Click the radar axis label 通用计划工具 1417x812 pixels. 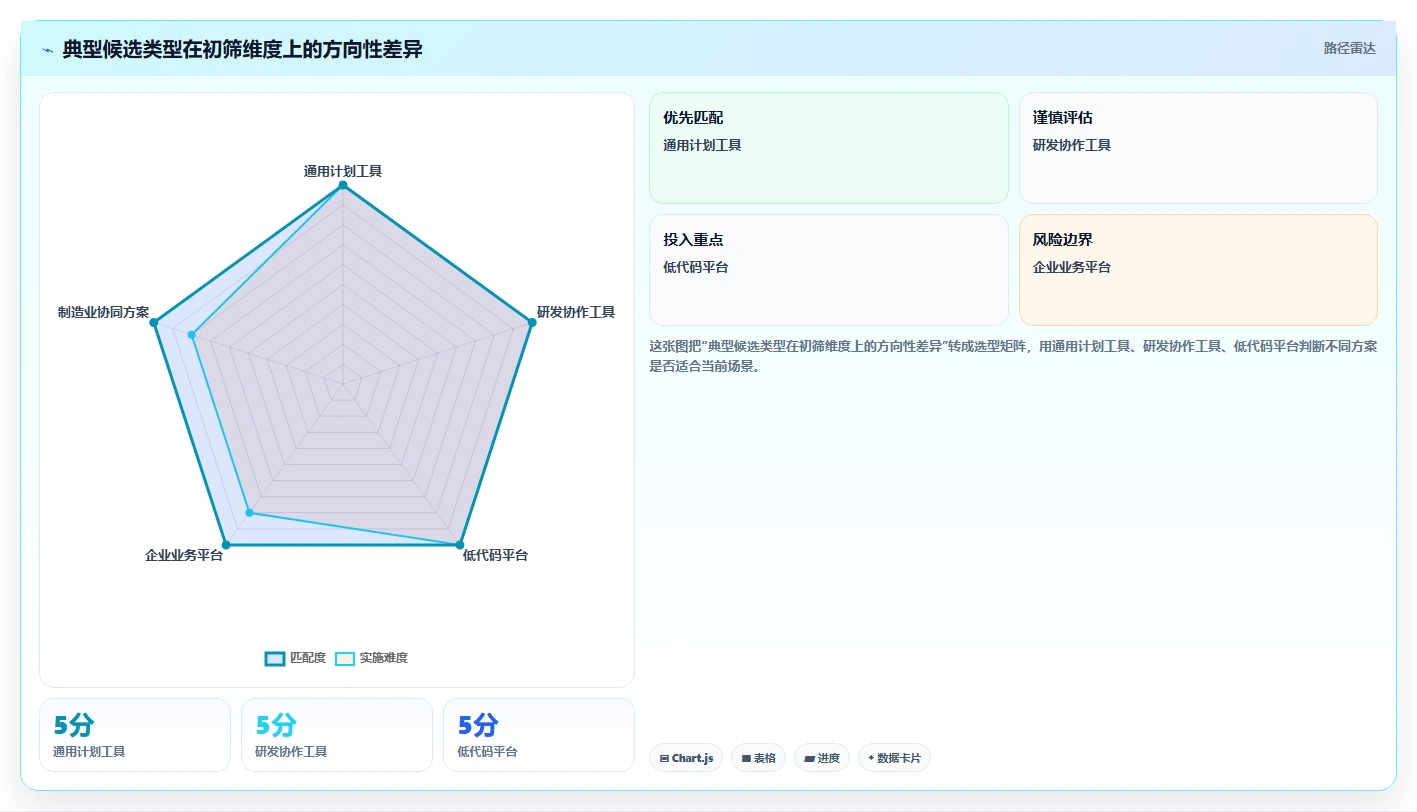coord(343,171)
